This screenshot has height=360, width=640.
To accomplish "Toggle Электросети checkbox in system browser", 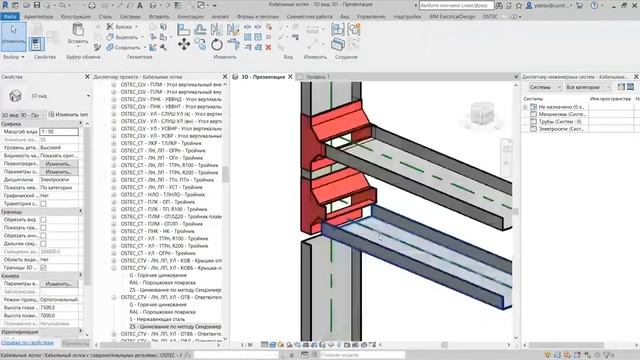I will 533,129.
